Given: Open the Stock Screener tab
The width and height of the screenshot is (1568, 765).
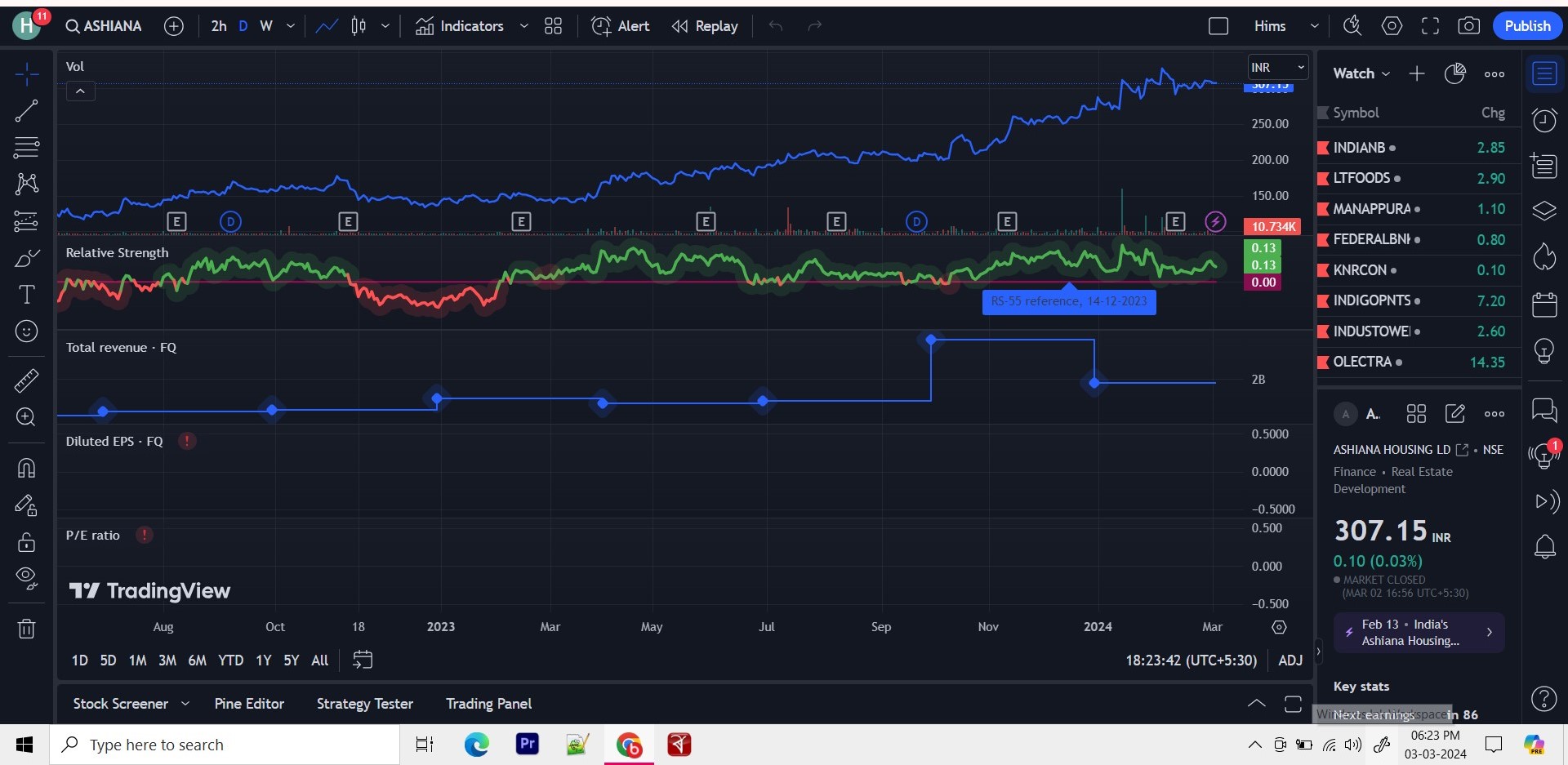Looking at the screenshot, I should (121, 704).
